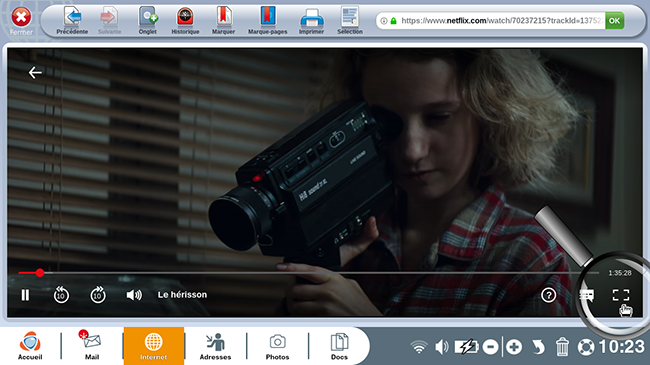650x365 pixels.
Task: Click the red progress bar scrubber
Action: 40,273
